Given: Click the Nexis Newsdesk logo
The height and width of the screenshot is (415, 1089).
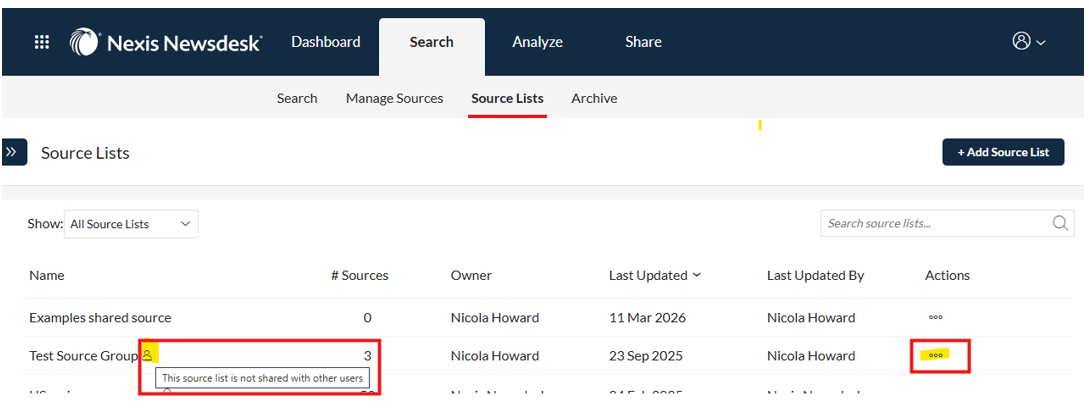Looking at the screenshot, I should (x=166, y=42).
